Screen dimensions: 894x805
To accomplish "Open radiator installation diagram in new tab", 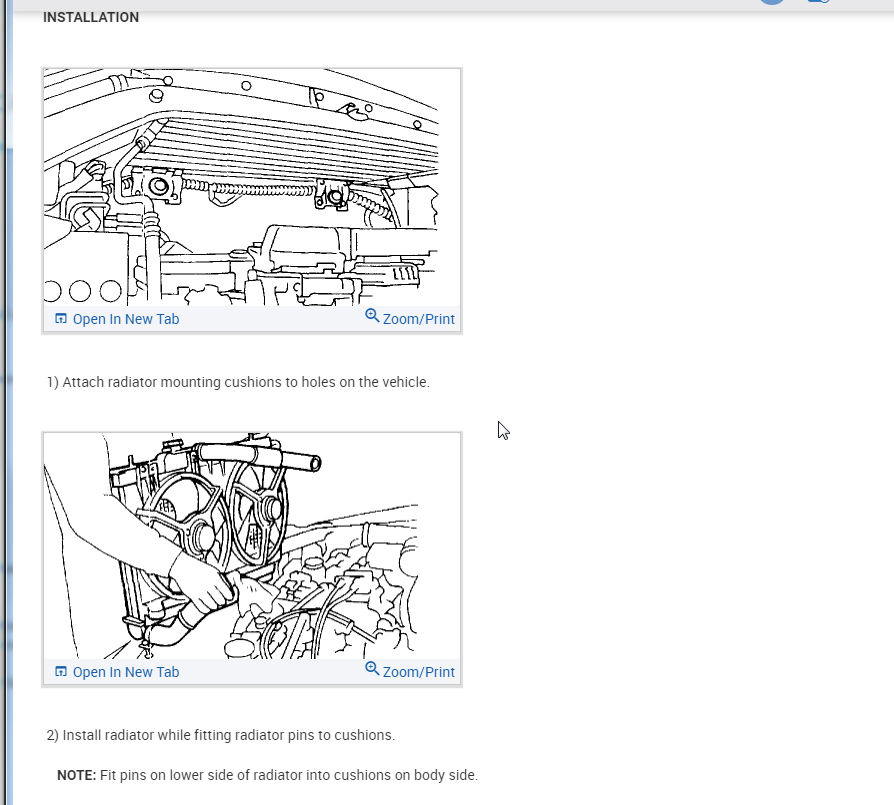I will [117, 672].
